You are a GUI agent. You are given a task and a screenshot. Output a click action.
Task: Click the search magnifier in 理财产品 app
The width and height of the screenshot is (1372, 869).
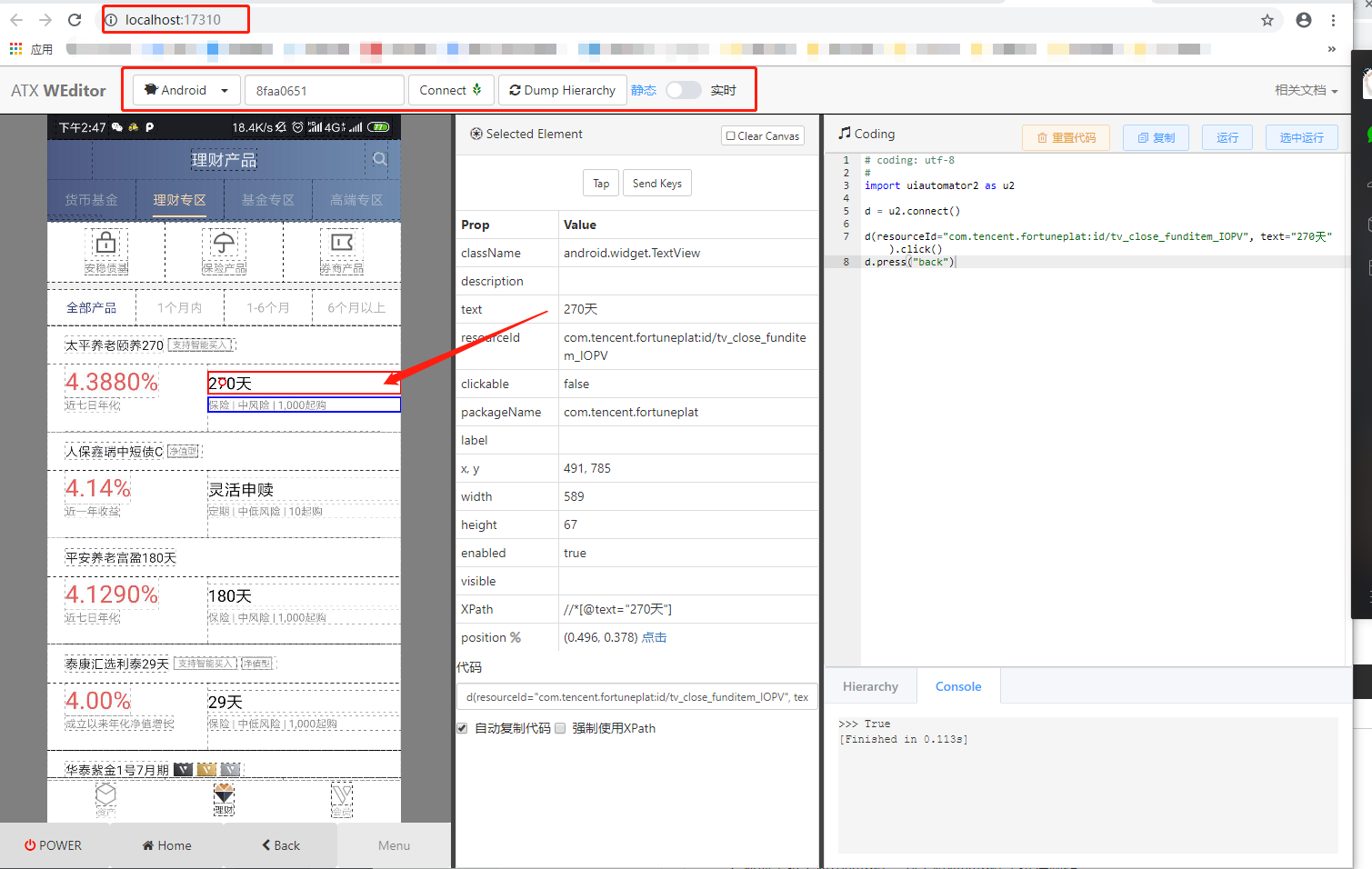tap(379, 157)
